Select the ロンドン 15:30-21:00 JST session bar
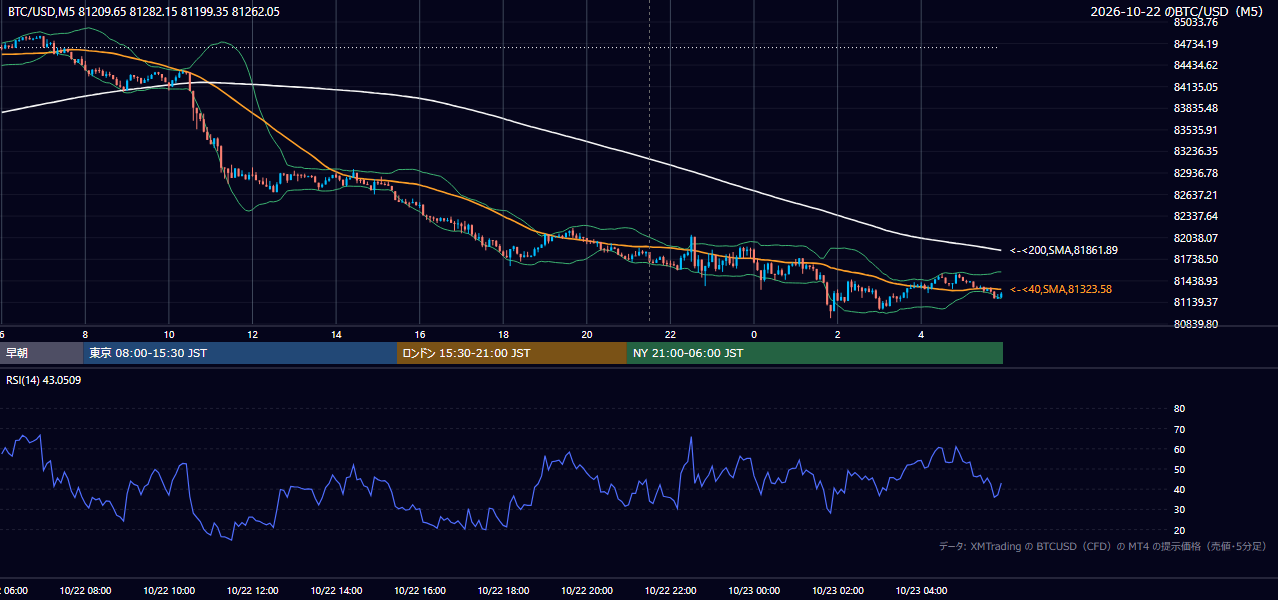 click(512, 353)
